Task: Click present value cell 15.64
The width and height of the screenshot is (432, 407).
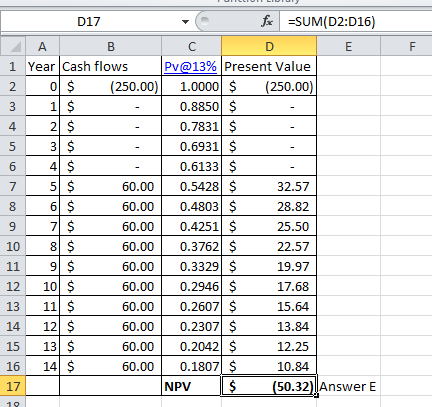Action: [269, 306]
